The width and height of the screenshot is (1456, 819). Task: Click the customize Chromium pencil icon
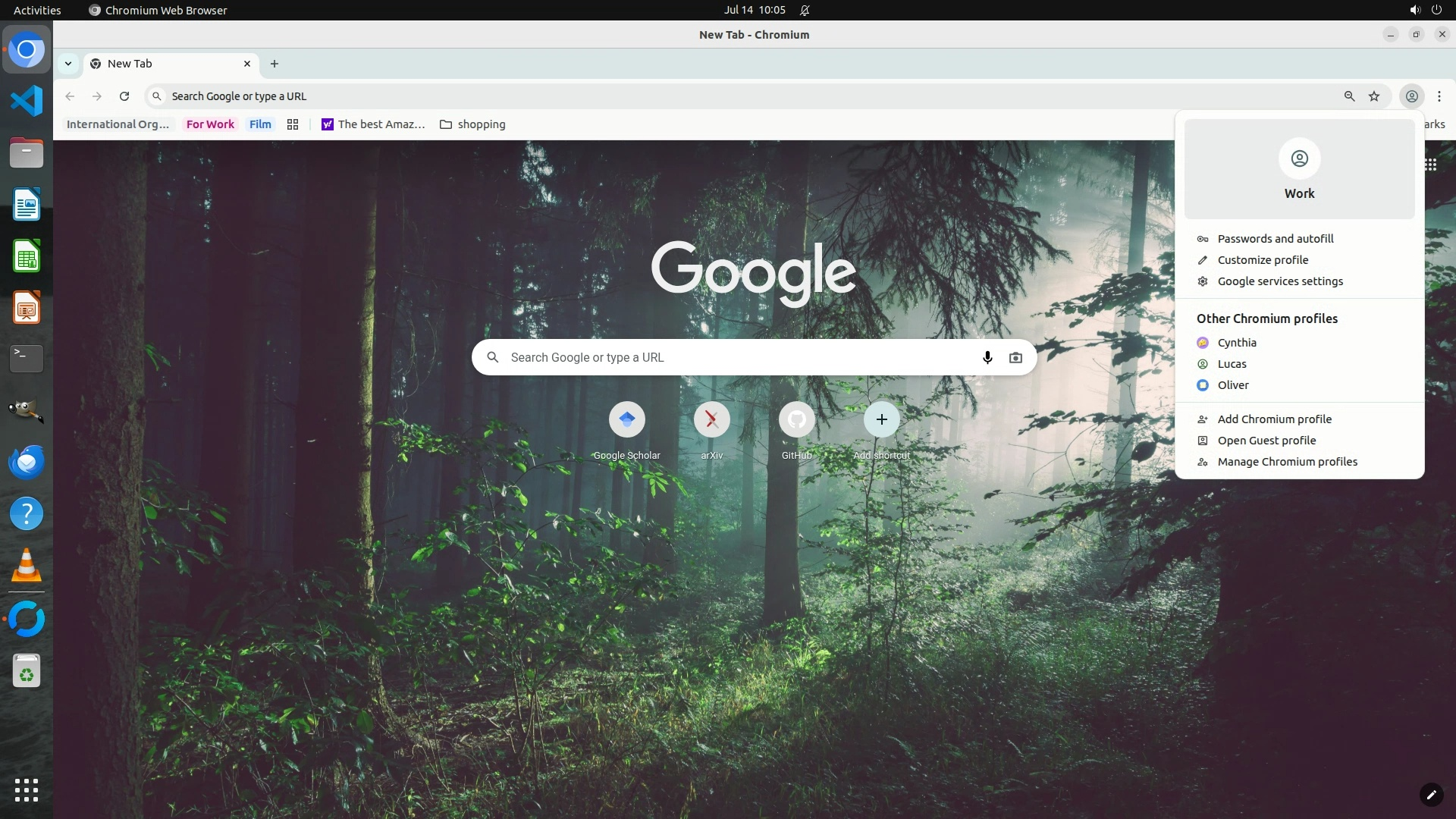tap(1431, 795)
